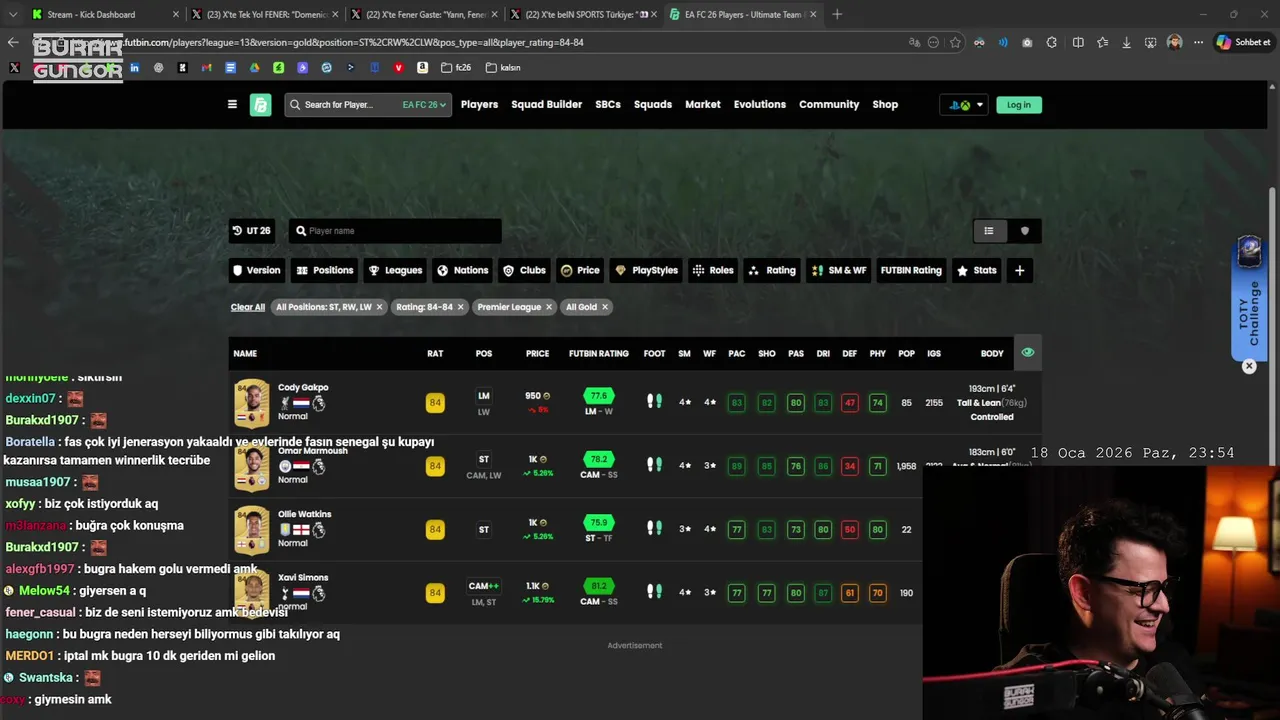Open the Clubs filter
Screen dimensions: 1280x720
(x=525, y=270)
